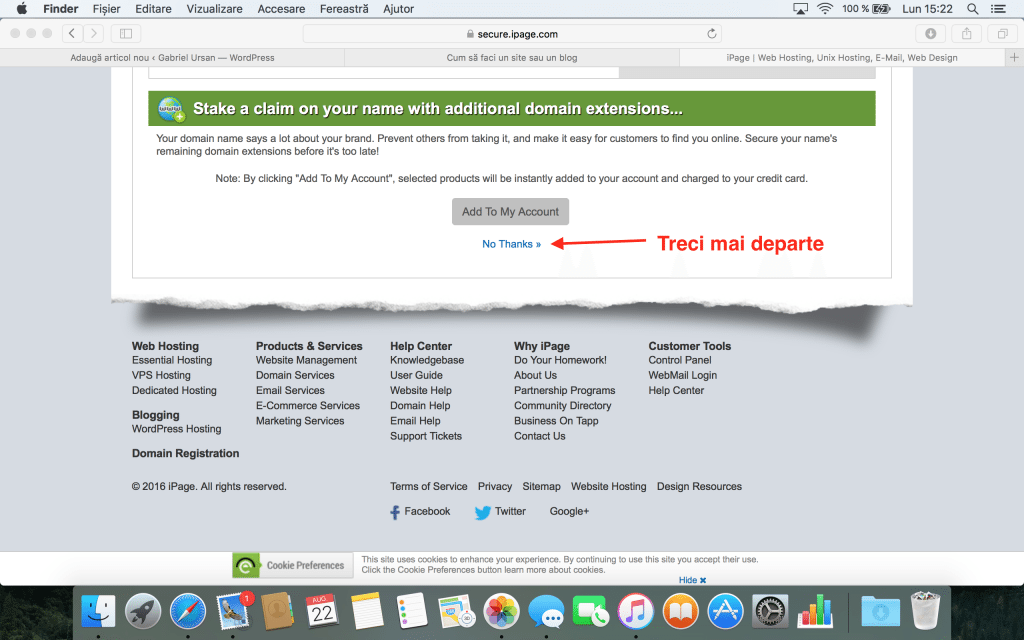This screenshot has width=1024, height=640.
Task: Open Safari compass icon in dock
Action: coord(188,612)
